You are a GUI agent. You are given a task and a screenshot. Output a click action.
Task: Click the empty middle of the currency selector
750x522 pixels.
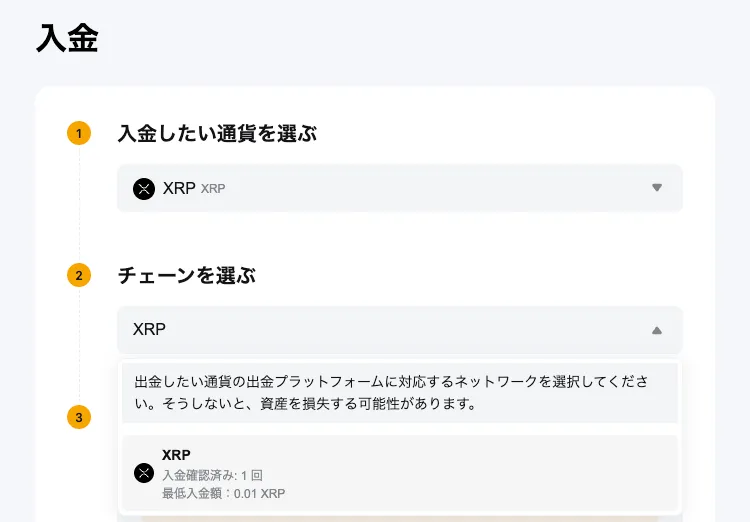coord(430,188)
